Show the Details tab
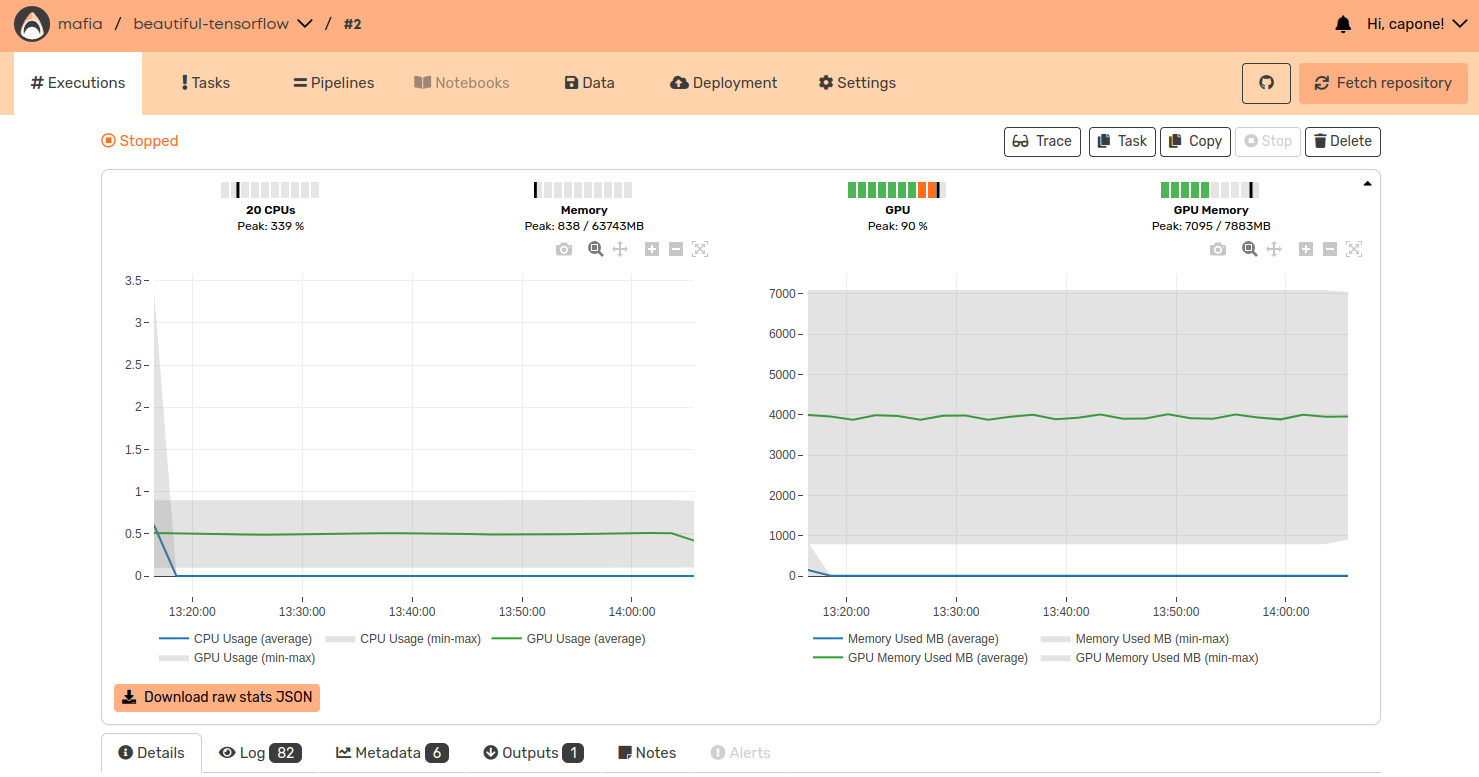Image resolution: width=1479 pixels, height=777 pixels. [x=152, y=753]
